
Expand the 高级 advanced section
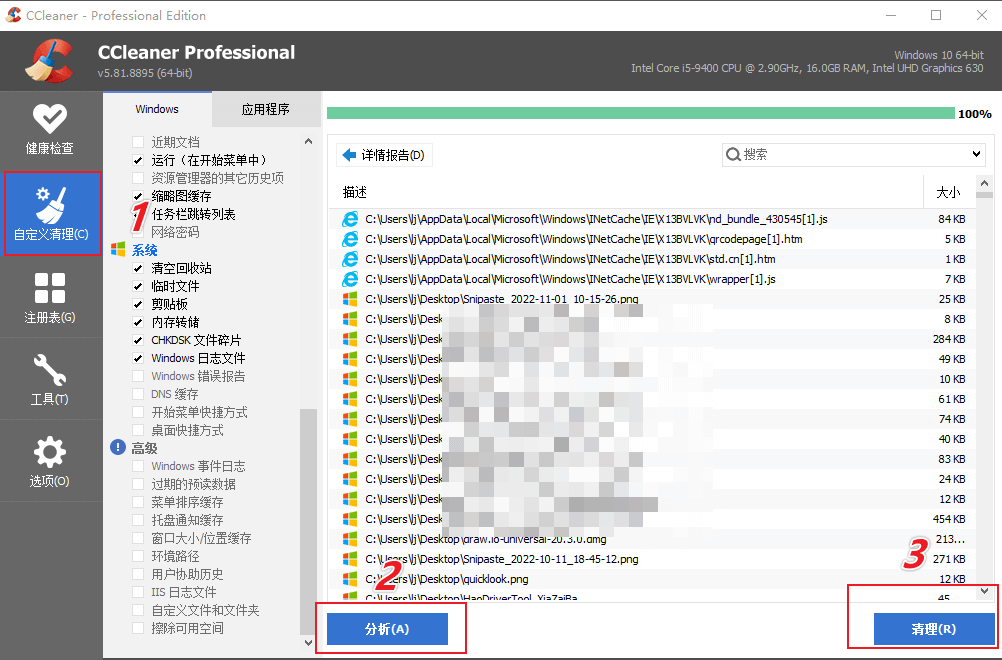(117, 447)
